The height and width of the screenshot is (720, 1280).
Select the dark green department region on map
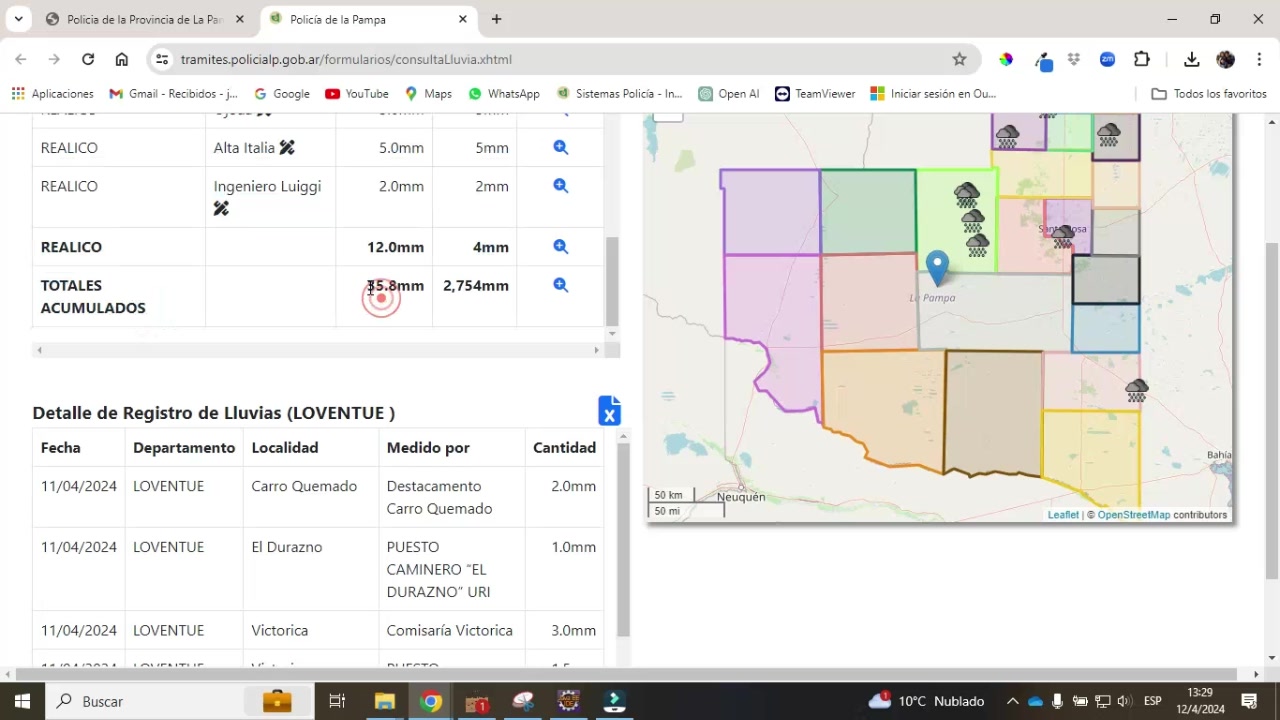point(867,211)
